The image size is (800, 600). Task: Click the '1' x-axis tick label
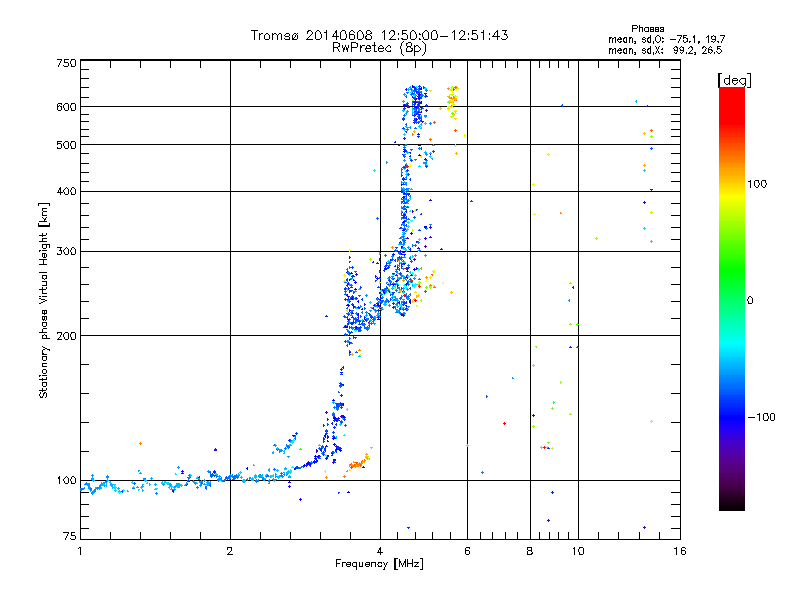pyautogui.click(x=80, y=551)
